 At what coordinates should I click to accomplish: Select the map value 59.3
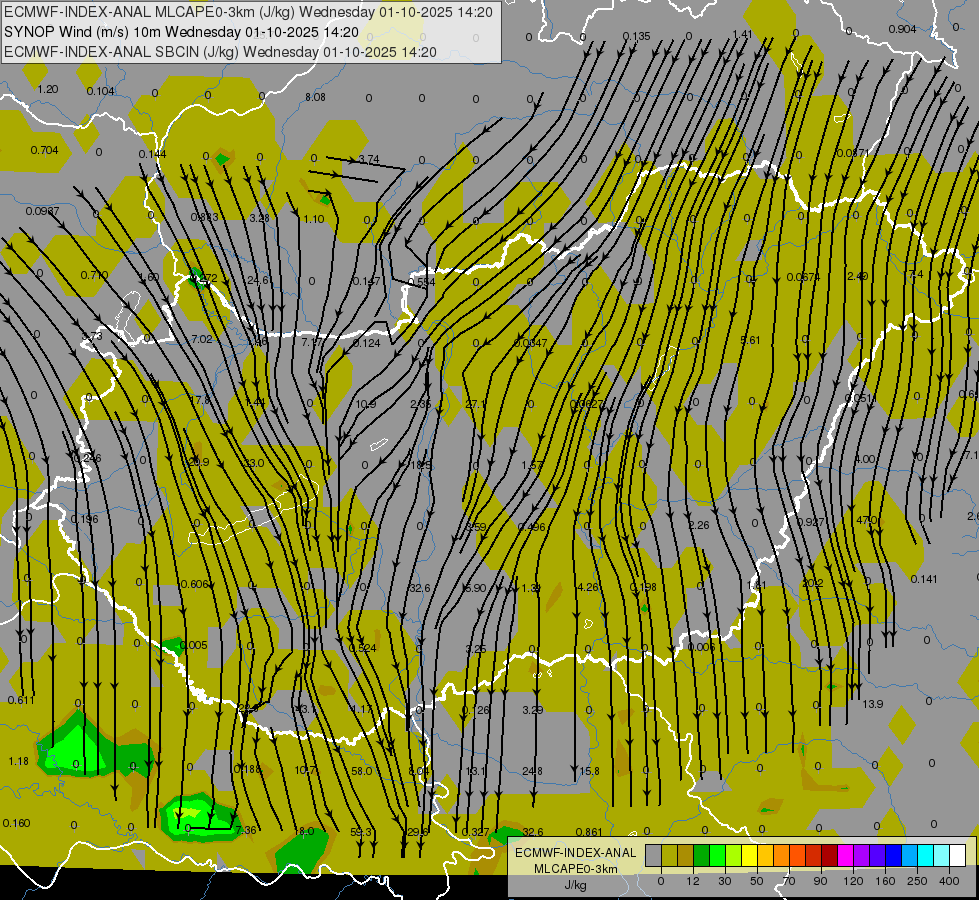(x=361, y=832)
